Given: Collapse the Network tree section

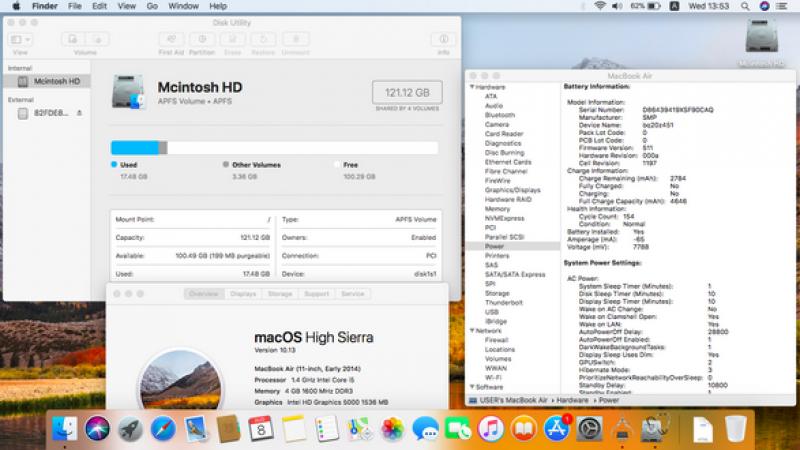Looking at the screenshot, I should [472, 330].
